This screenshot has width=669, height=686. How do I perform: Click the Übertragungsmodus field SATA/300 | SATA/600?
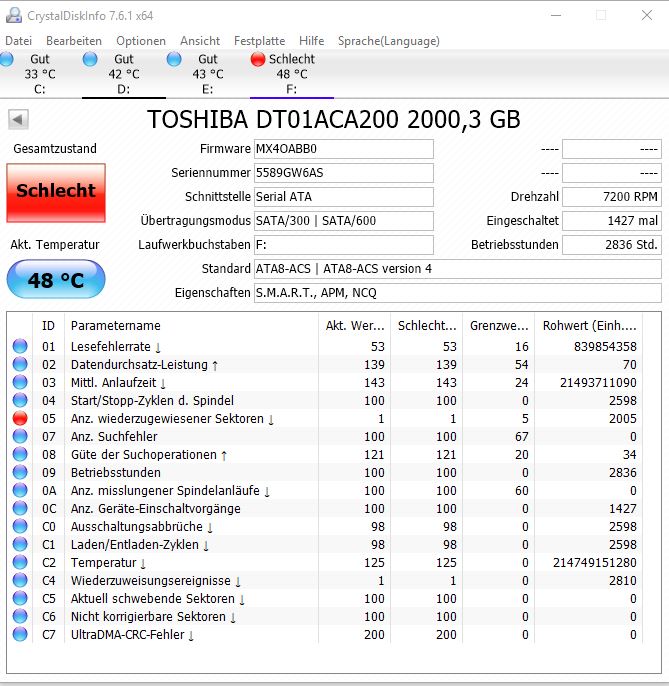point(344,221)
